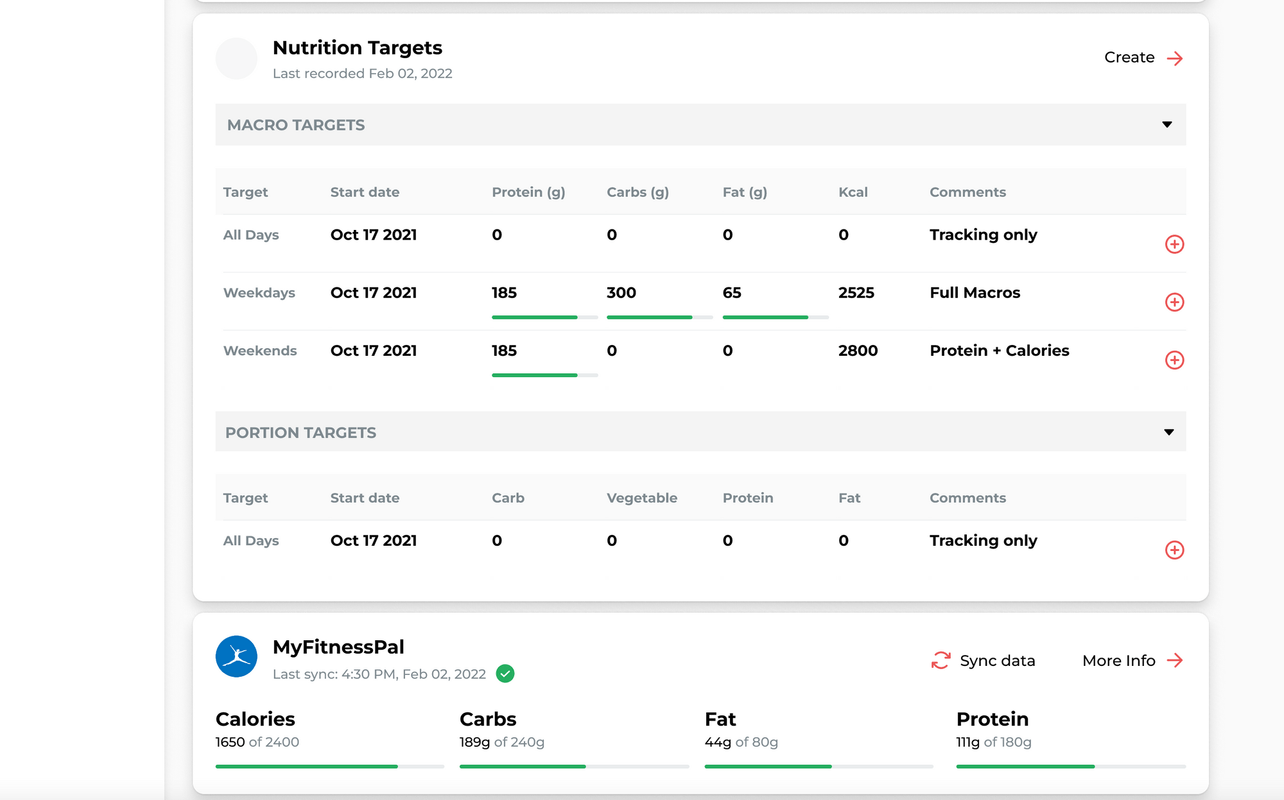Click the Calories progress bar

[x=330, y=766]
